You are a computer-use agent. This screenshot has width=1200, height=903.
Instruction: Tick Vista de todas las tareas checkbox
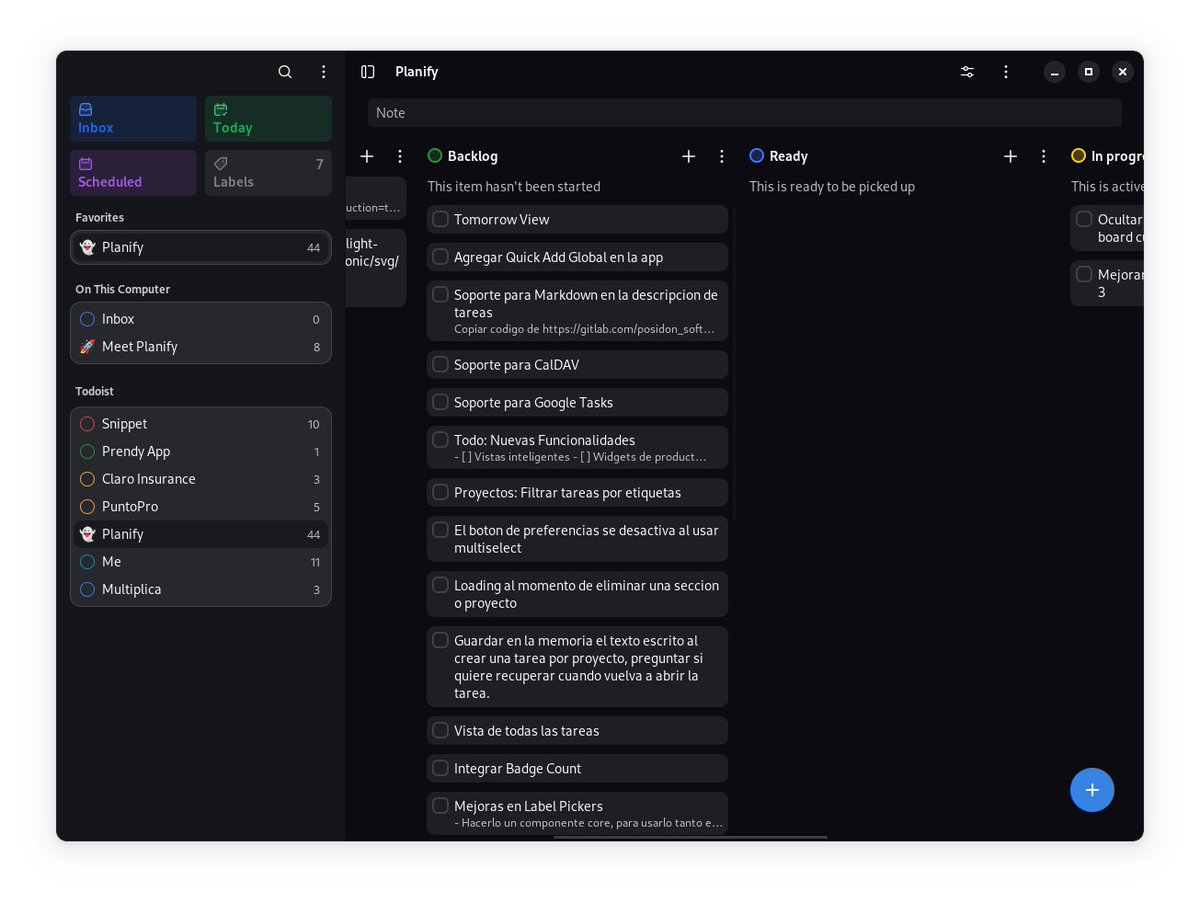tap(440, 731)
